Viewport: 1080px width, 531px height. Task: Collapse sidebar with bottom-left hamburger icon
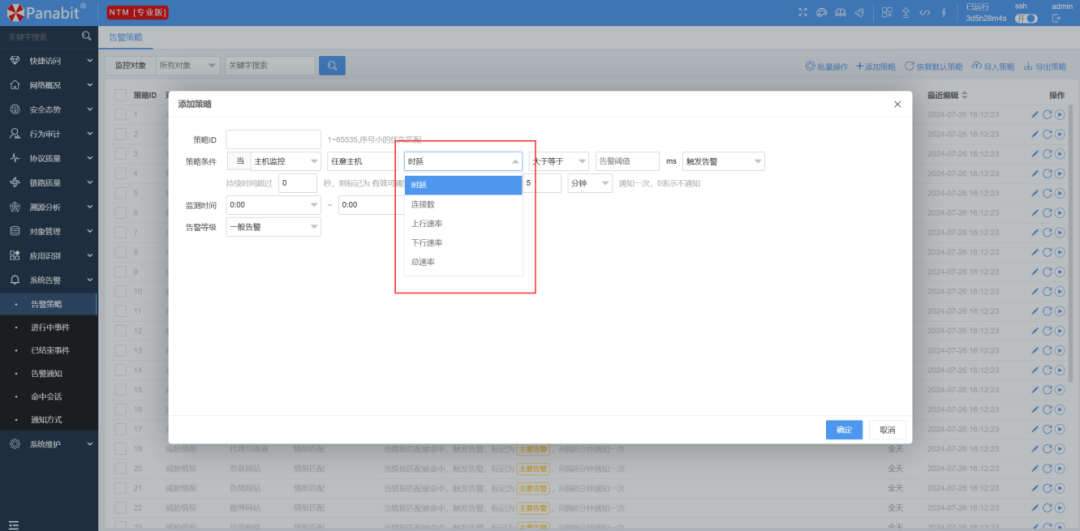pyautogui.click(x=13, y=525)
